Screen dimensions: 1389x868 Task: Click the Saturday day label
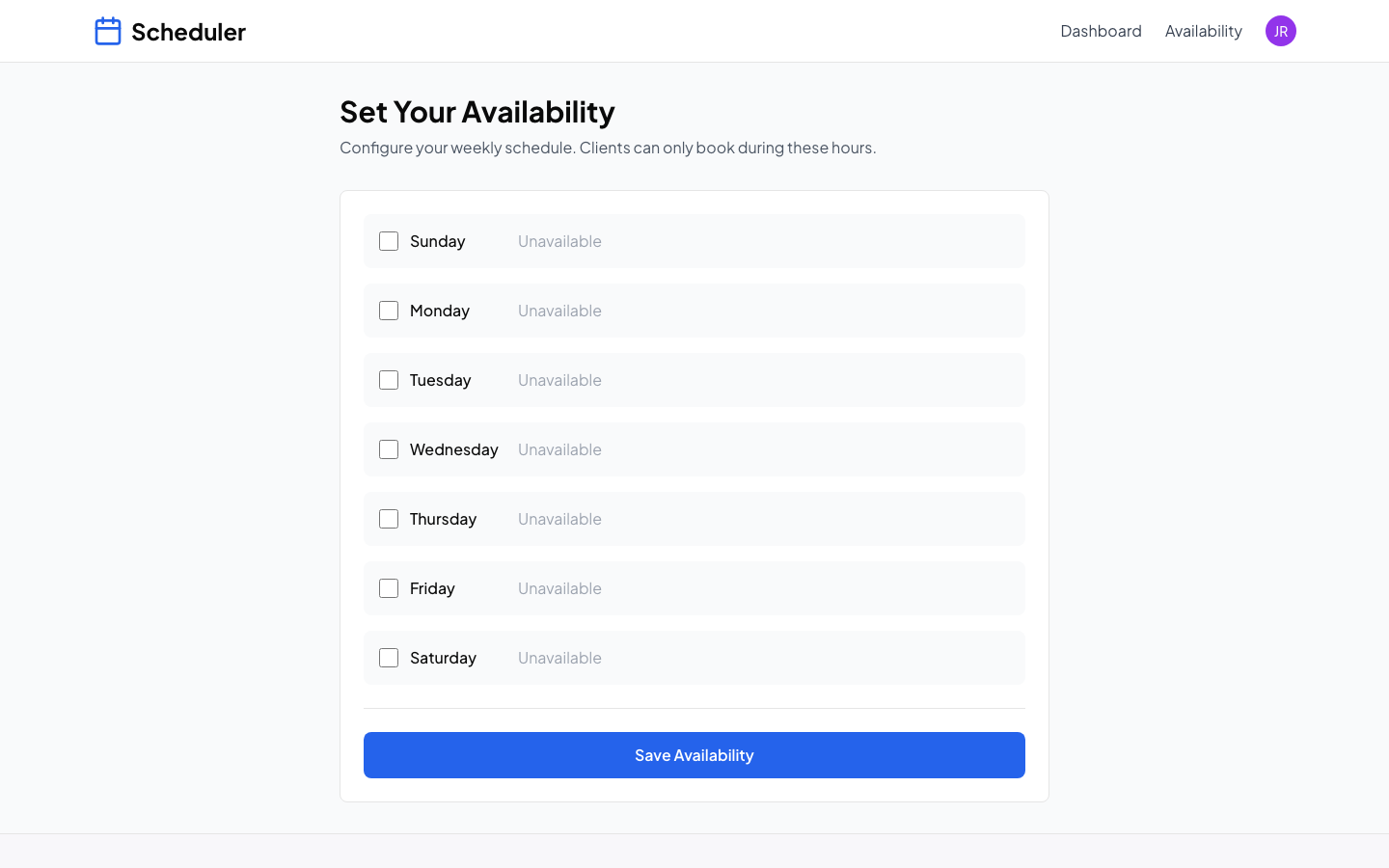[x=443, y=658]
